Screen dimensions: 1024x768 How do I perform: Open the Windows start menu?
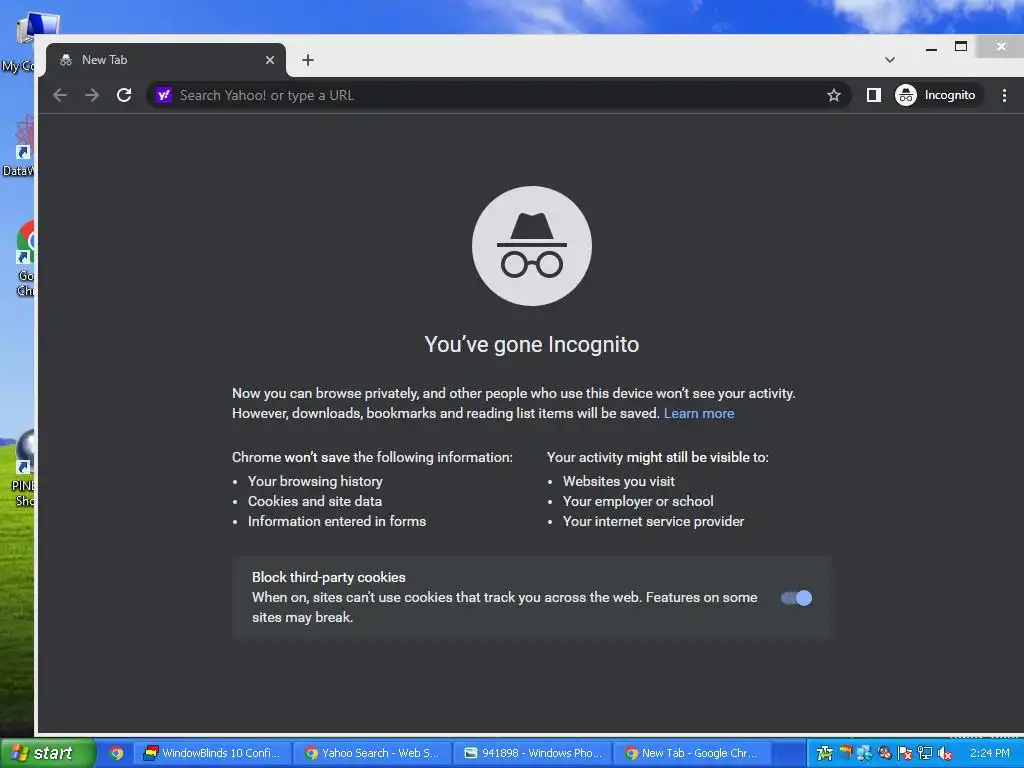click(x=46, y=753)
